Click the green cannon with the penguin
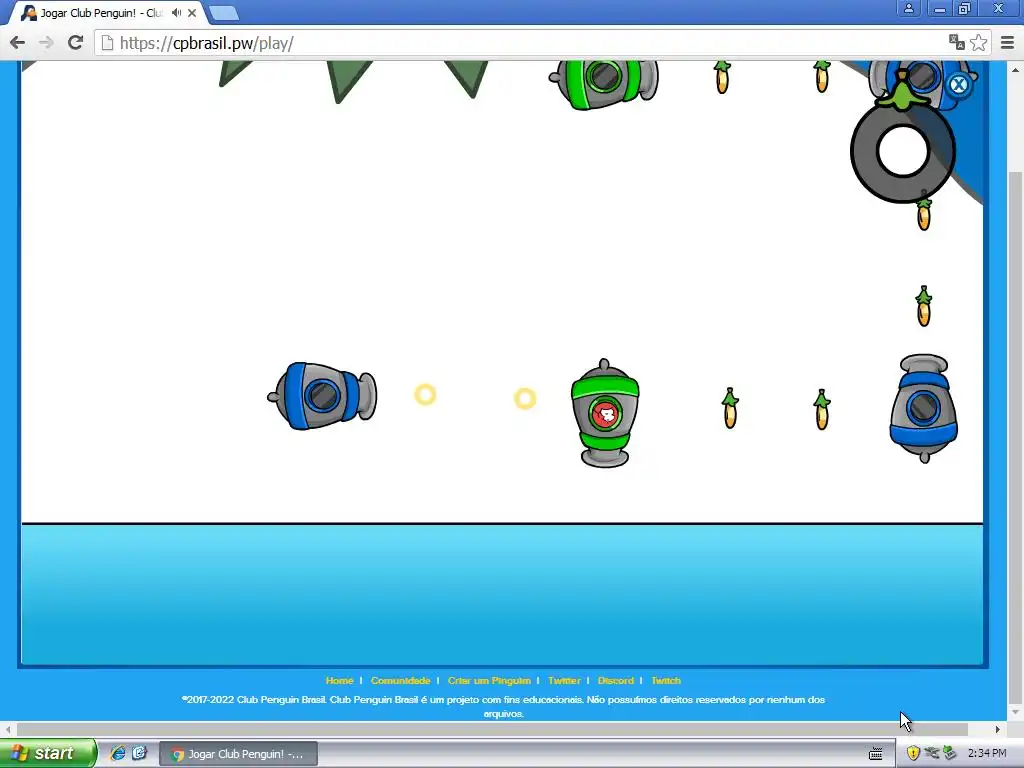The width and height of the screenshot is (1024, 768). [x=605, y=413]
